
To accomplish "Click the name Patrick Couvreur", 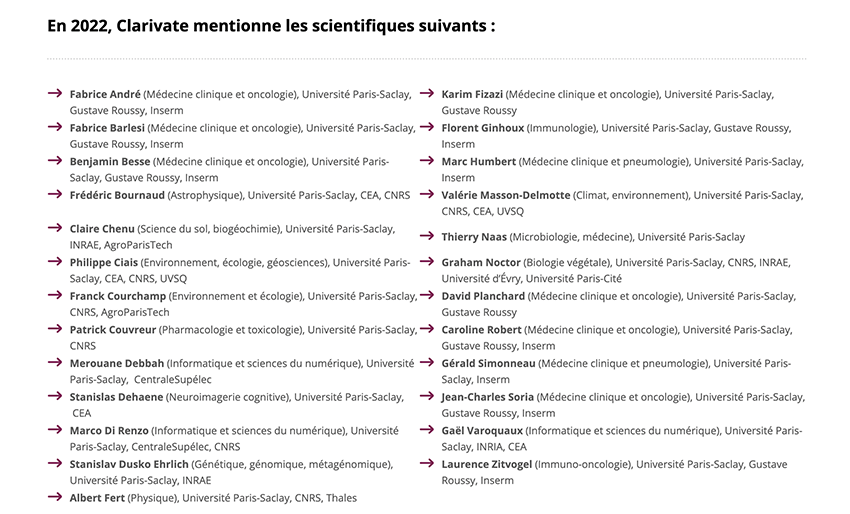I will point(113,330).
